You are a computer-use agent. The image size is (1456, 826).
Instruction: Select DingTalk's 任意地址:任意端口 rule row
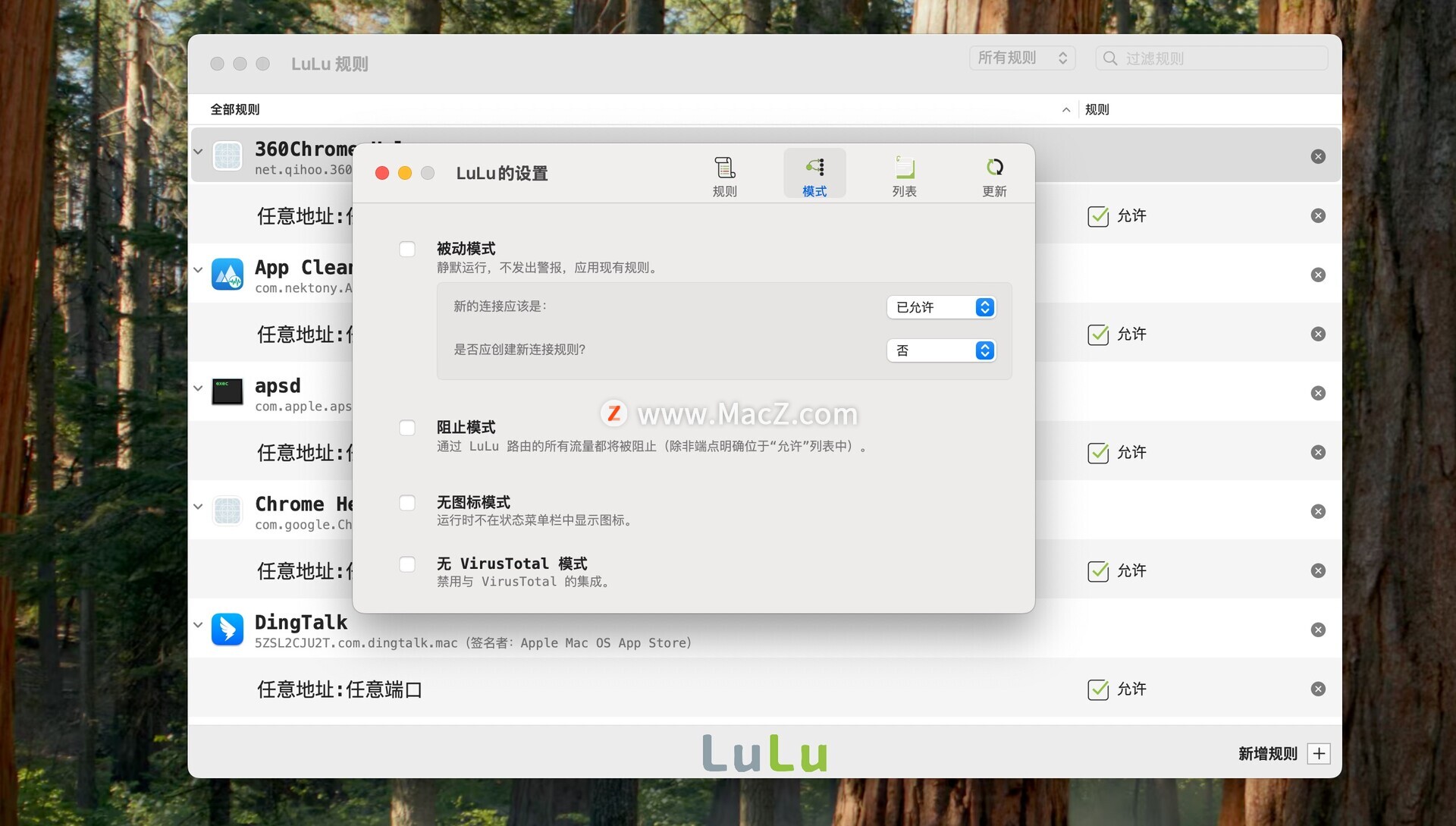pyautogui.click(x=764, y=689)
